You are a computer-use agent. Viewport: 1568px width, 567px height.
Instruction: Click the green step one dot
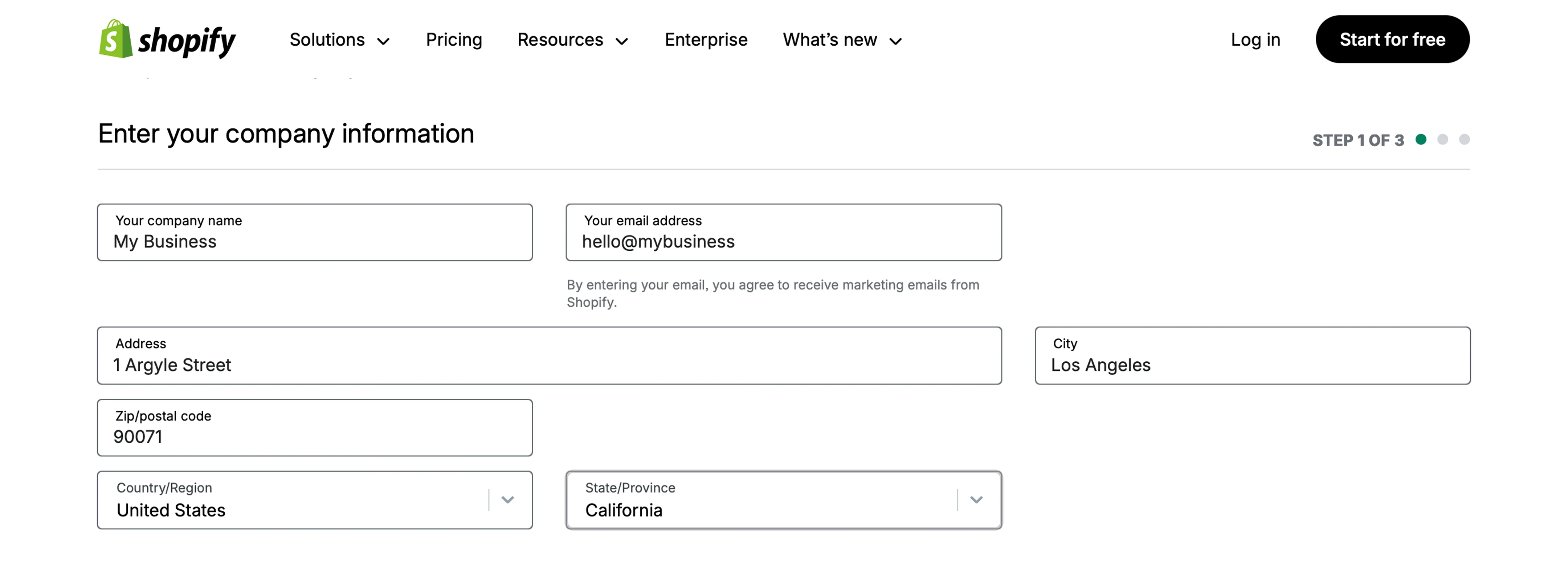click(x=1421, y=140)
